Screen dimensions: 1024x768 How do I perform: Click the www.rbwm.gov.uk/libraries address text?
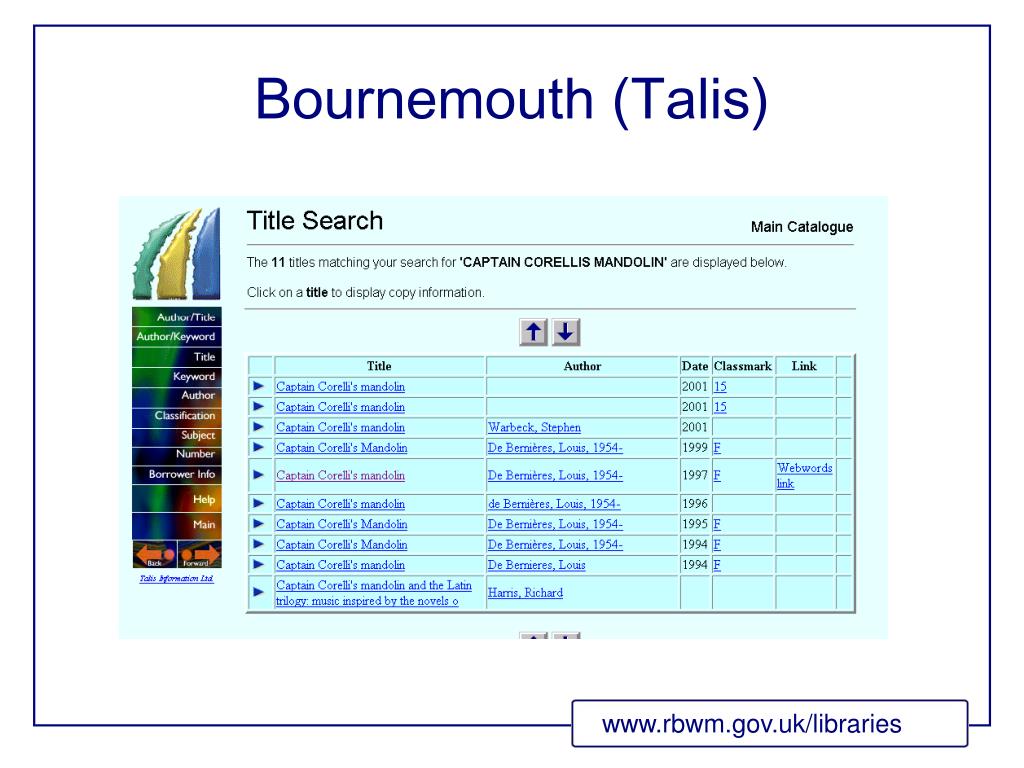point(752,724)
